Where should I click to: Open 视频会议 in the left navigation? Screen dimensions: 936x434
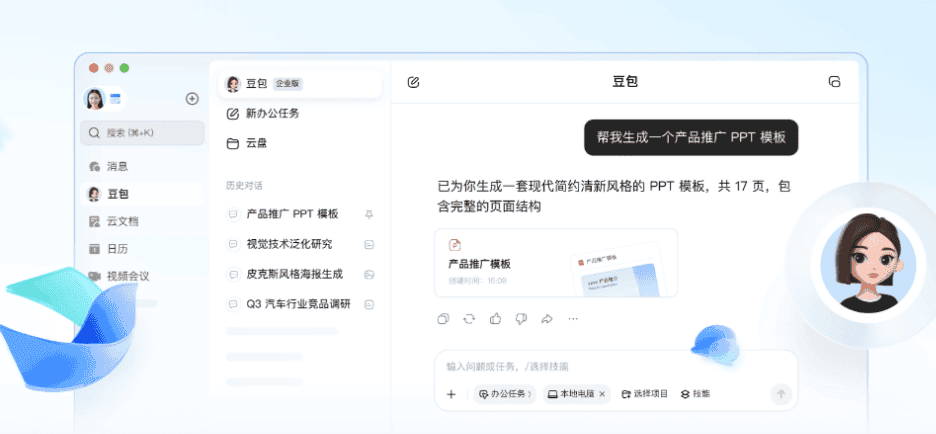pos(143,276)
